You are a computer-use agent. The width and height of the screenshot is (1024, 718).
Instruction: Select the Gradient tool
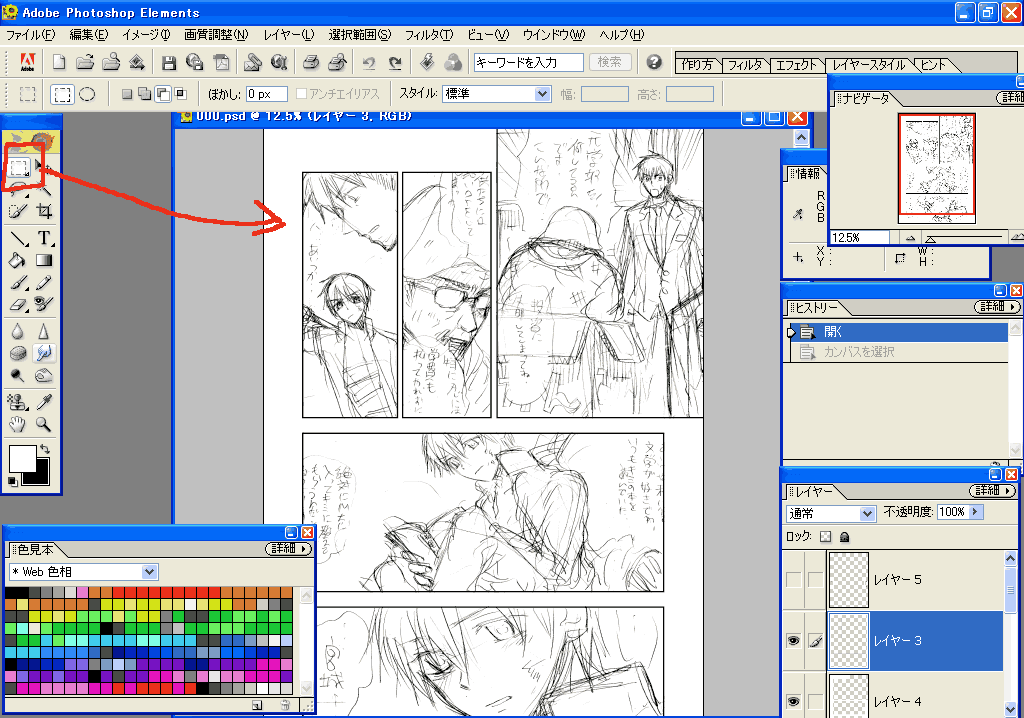(x=44, y=260)
